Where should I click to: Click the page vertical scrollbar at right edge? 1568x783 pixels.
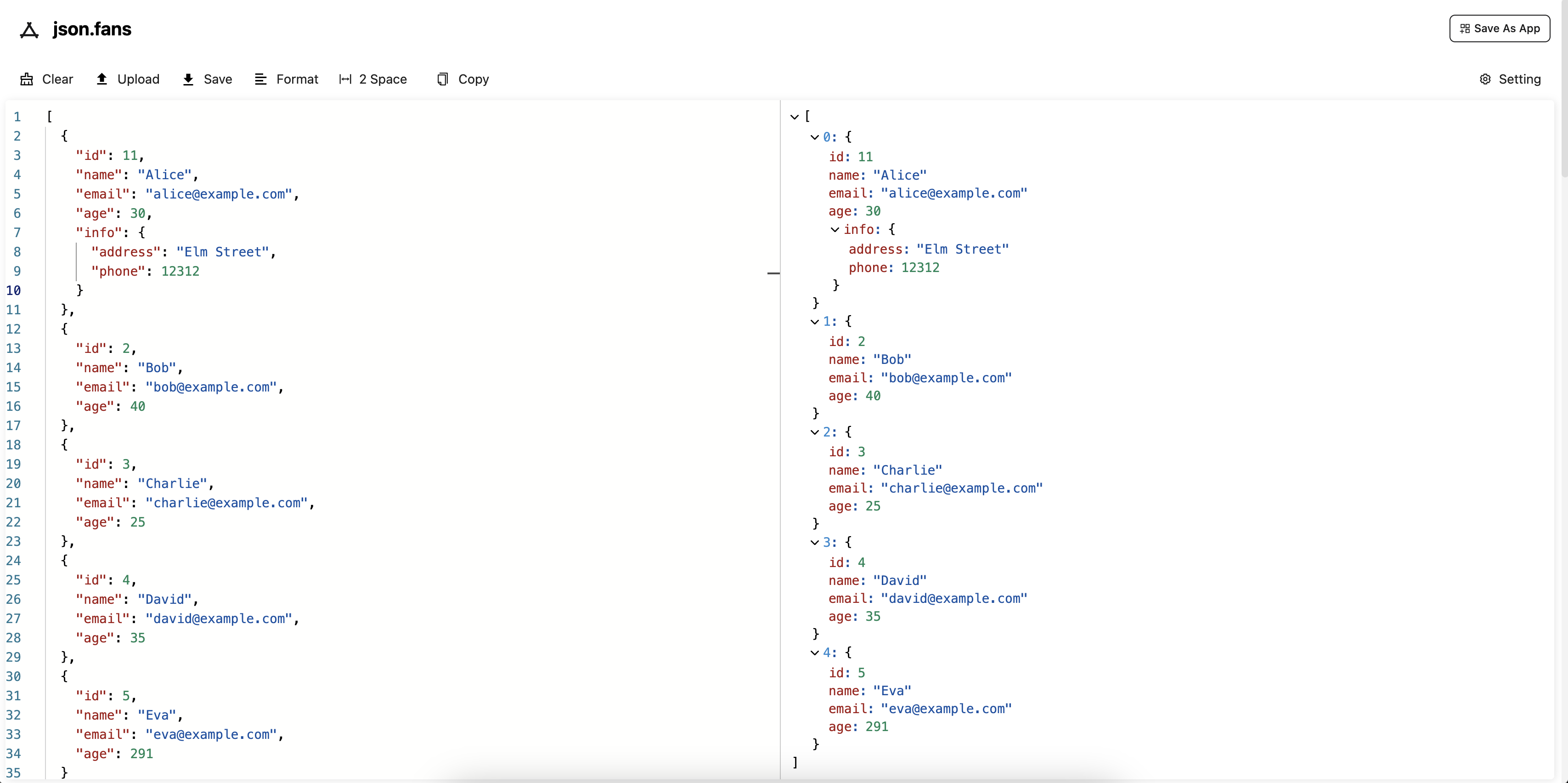coord(1564,88)
